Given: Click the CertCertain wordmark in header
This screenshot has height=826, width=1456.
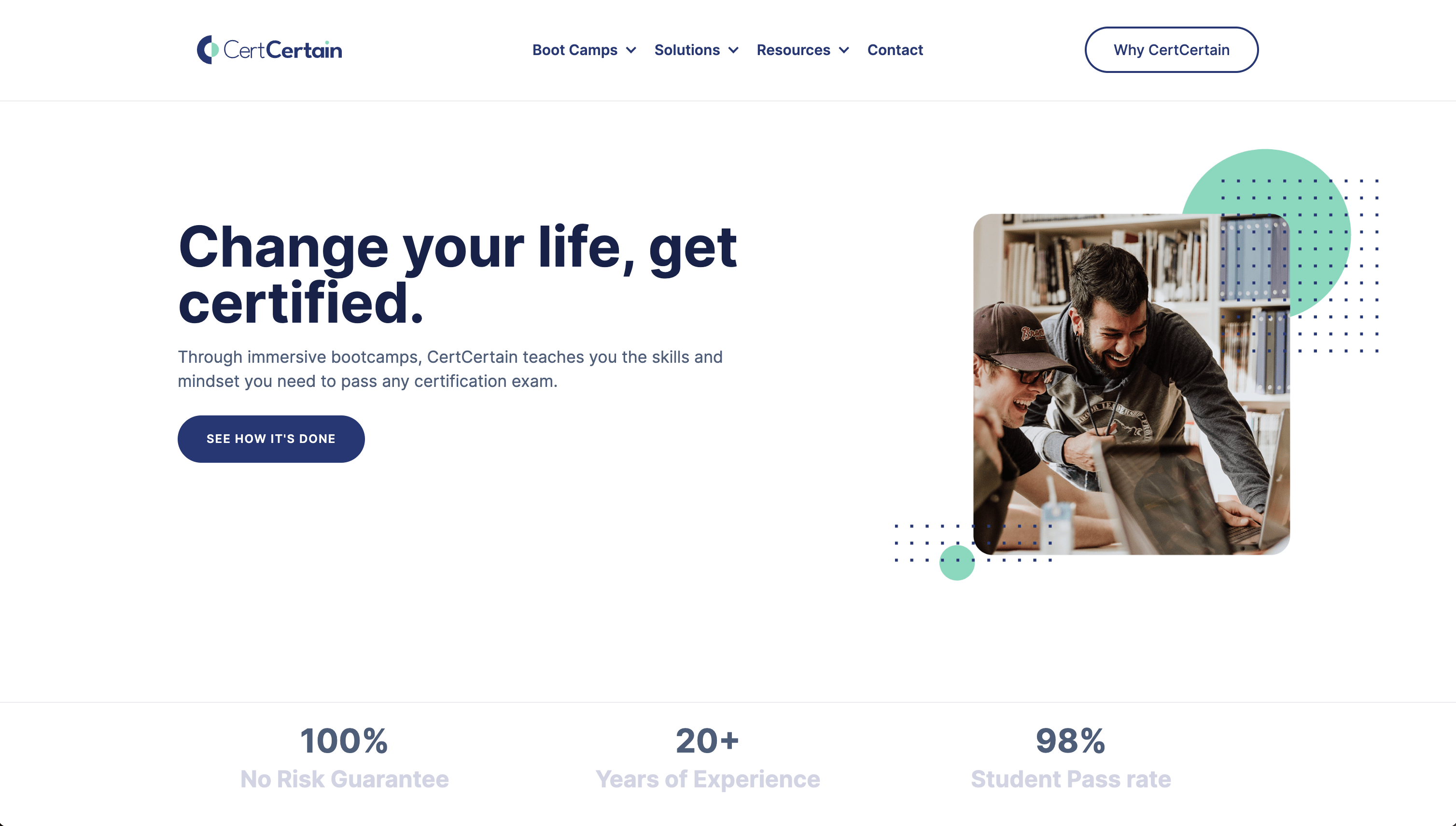Looking at the screenshot, I should click(282, 50).
